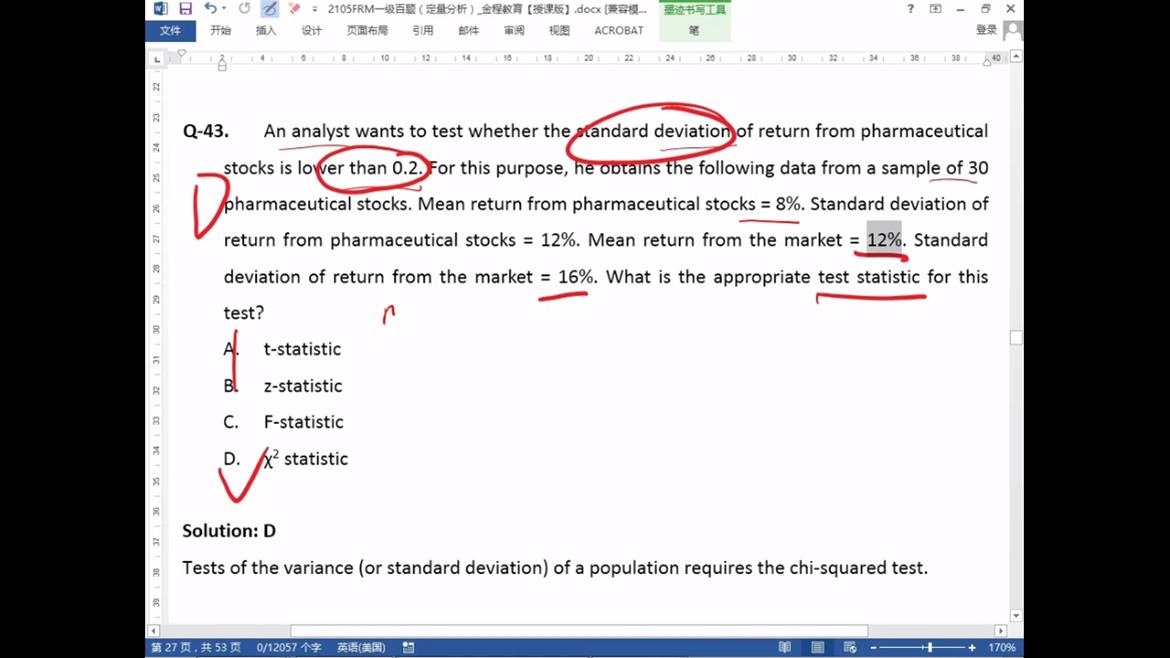Switch to the 开始 (Home) ribbon tab
1170x658 pixels.
tap(220, 31)
